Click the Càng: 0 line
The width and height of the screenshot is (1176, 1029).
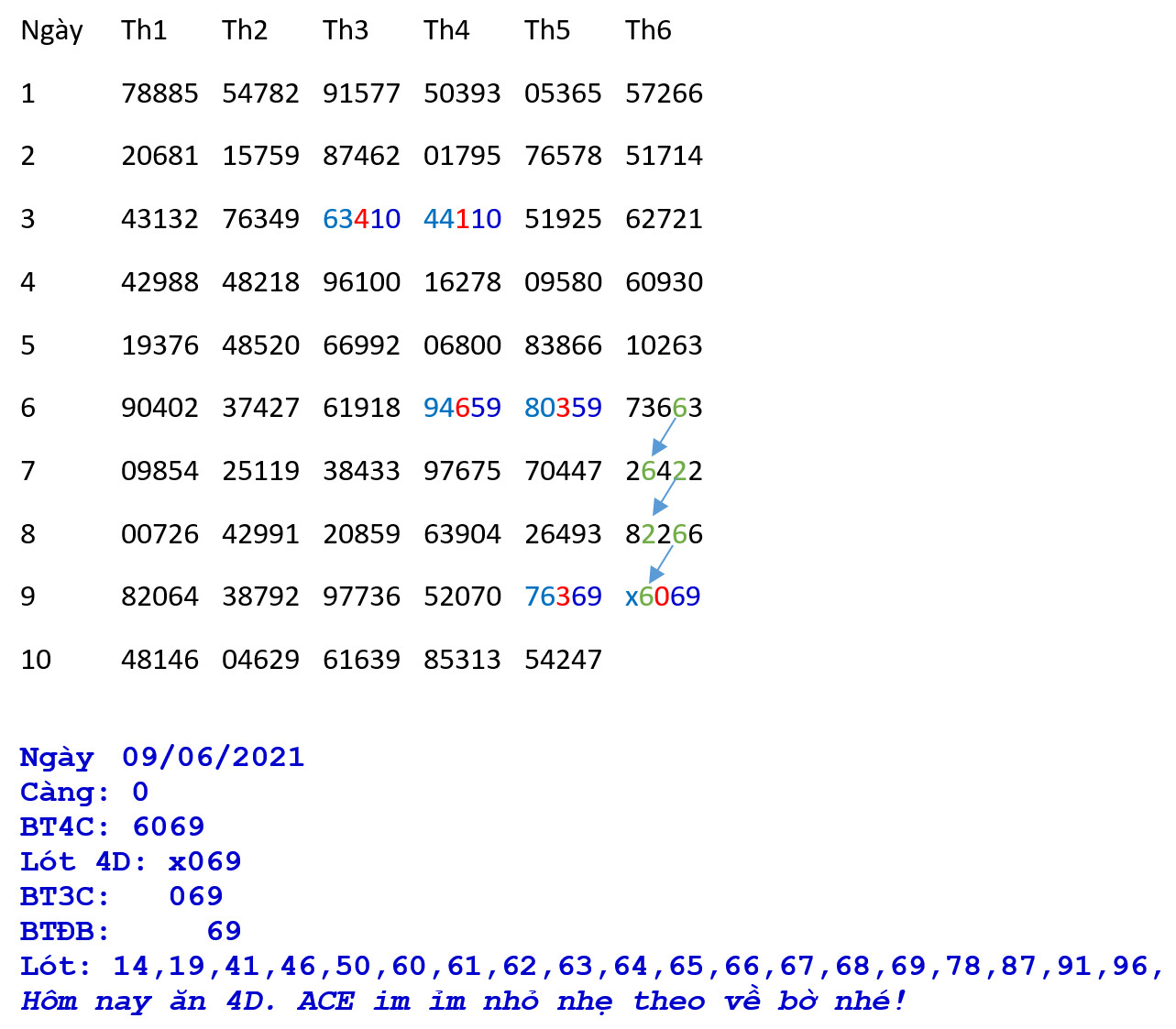click(84, 792)
